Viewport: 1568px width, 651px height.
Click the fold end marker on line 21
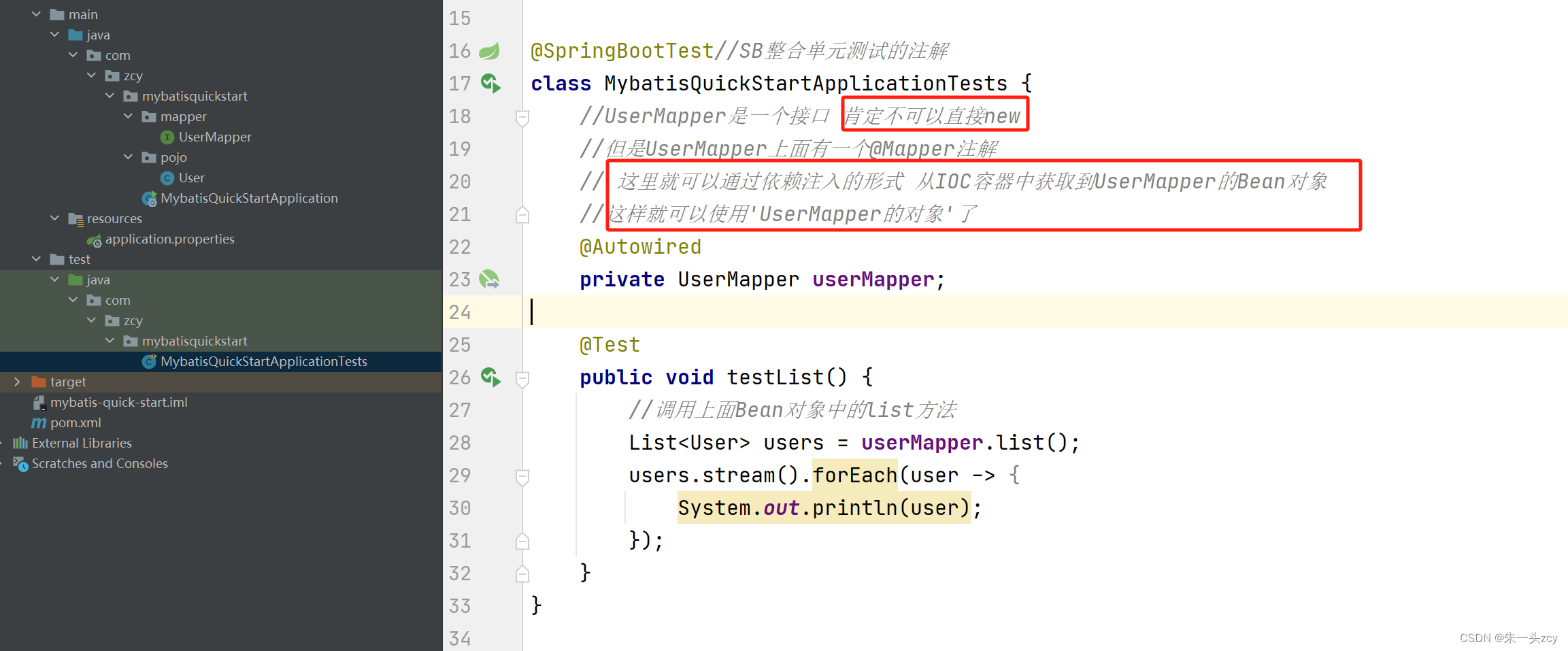point(522,215)
